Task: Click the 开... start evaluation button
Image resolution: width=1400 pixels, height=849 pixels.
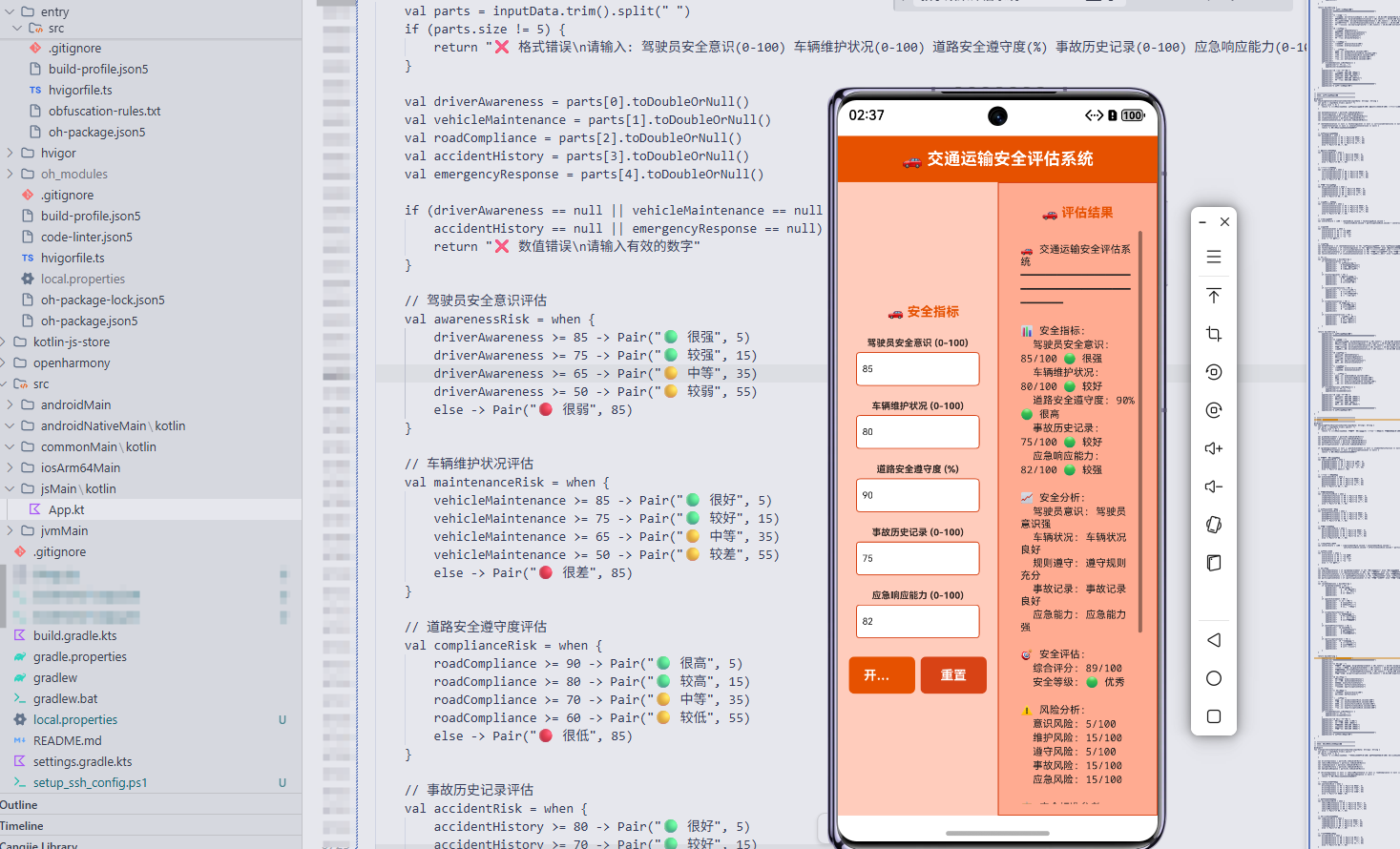Action: click(x=881, y=674)
